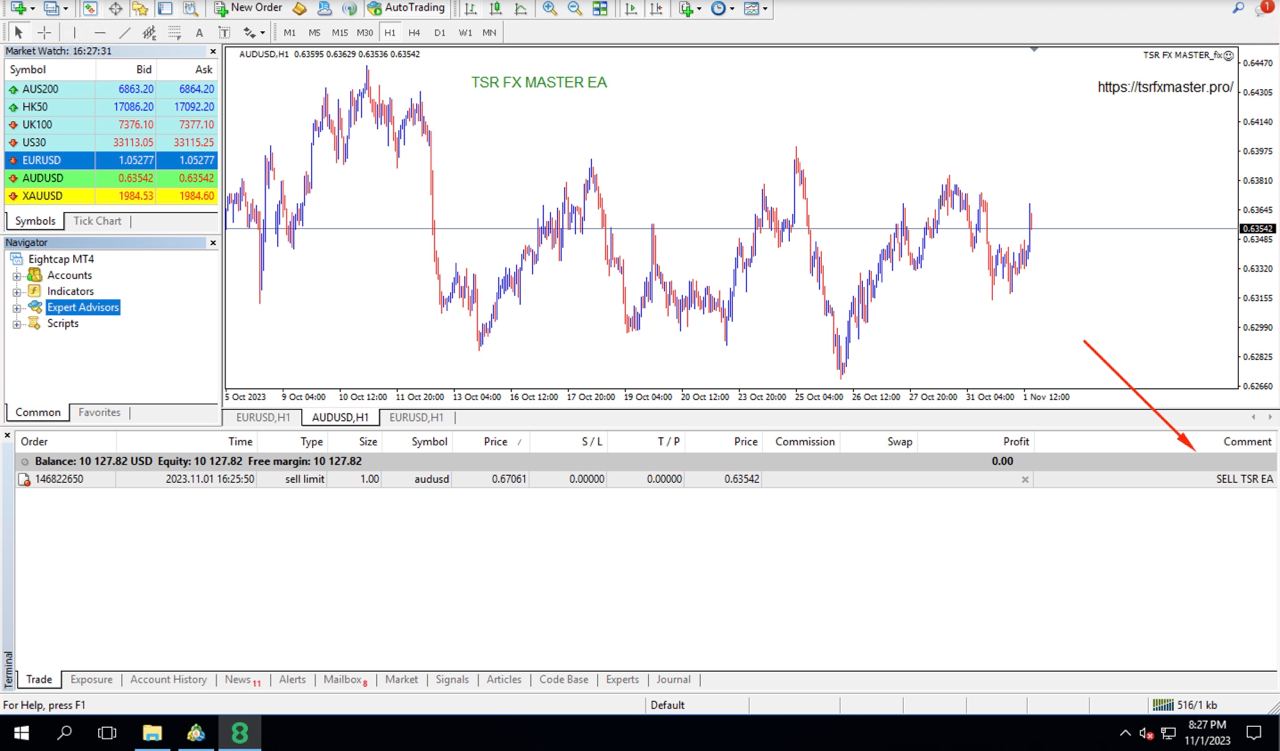This screenshot has width=1280, height=751.
Task: Zoom in on the chart
Action: pyautogui.click(x=550, y=8)
